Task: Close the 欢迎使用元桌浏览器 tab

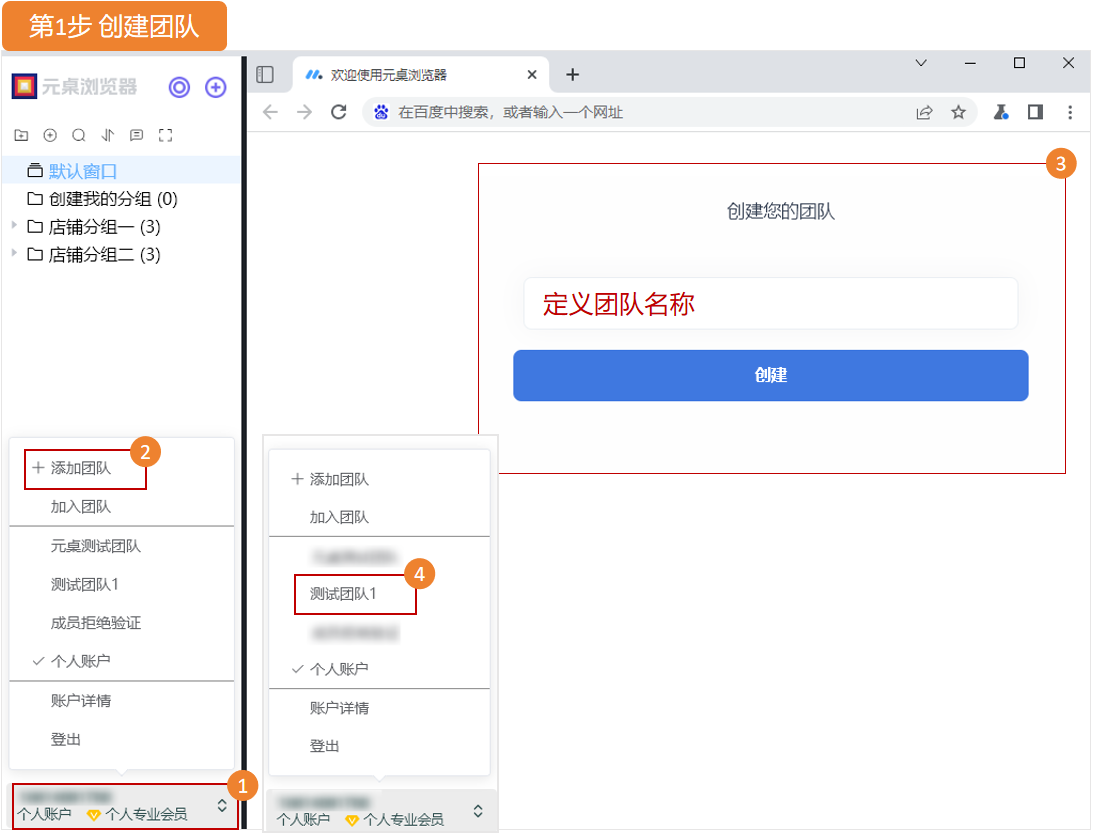Action: click(532, 74)
